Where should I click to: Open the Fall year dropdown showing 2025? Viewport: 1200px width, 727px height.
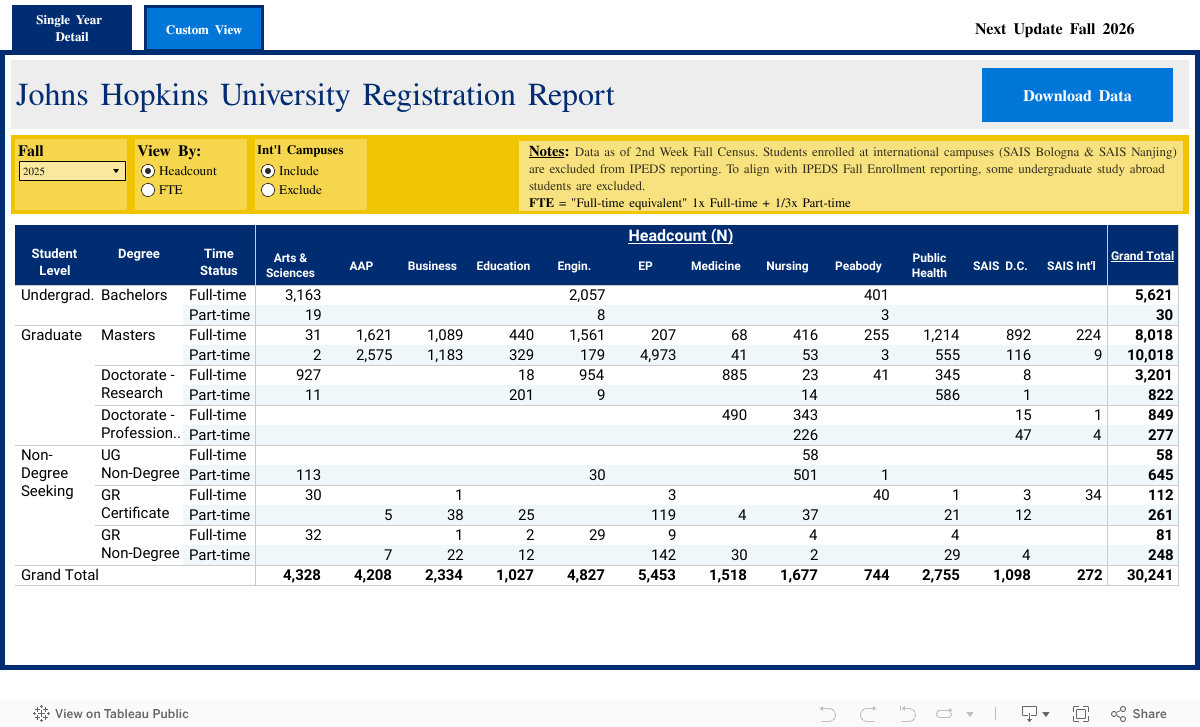click(x=72, y=171)
